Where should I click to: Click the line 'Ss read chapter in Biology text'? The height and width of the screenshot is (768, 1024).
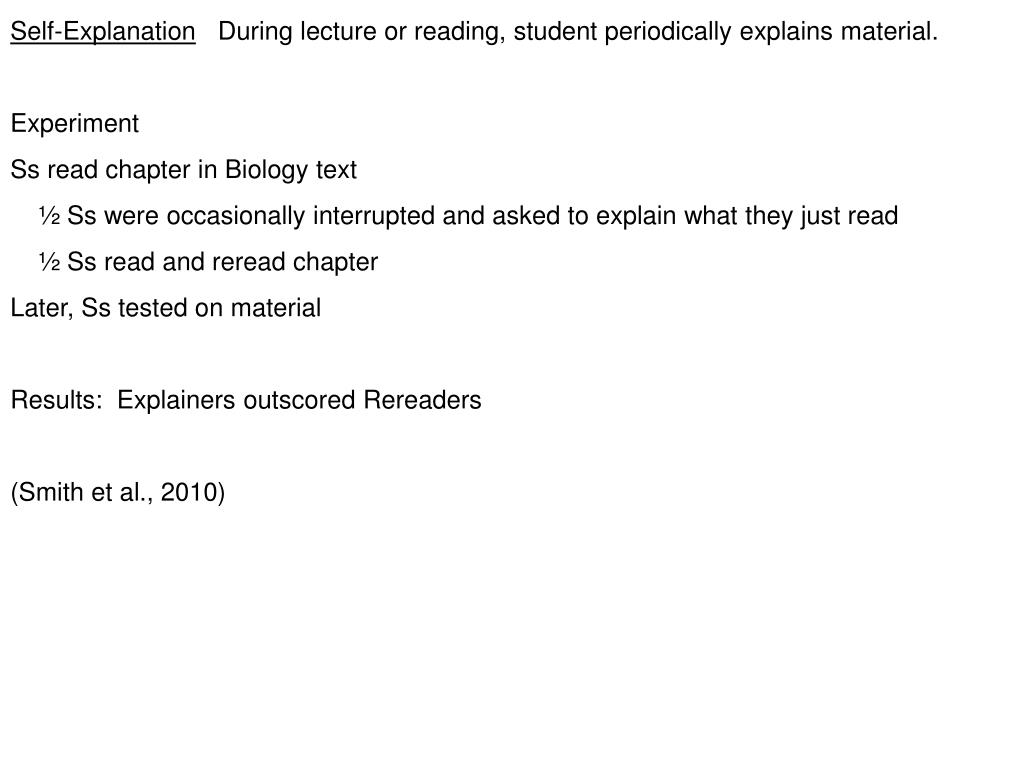click(x=184, y=170)
